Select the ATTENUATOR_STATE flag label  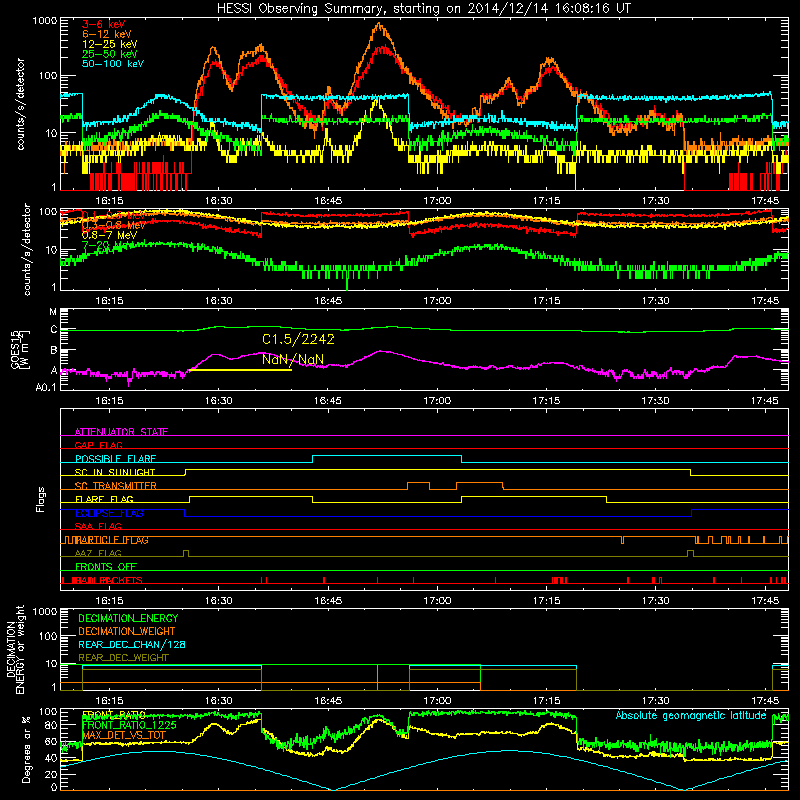click(121, 432)
